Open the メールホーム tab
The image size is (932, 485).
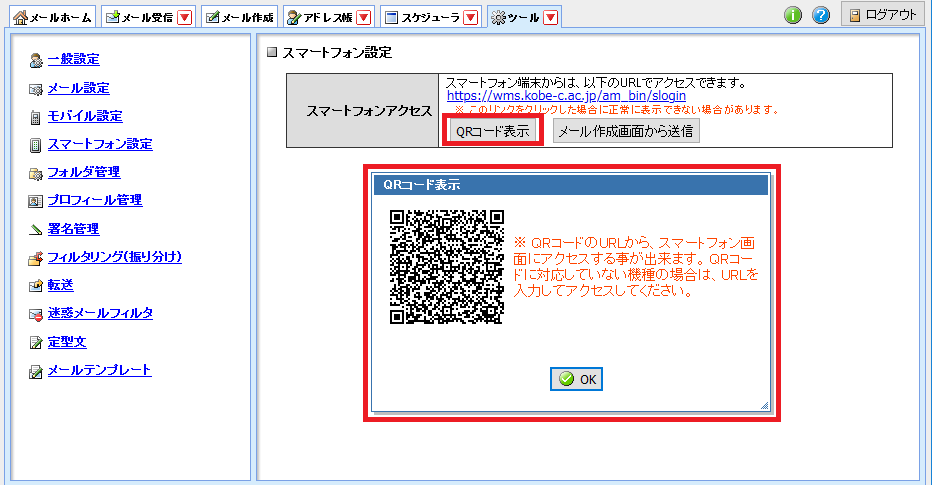(x=52, y=17)
